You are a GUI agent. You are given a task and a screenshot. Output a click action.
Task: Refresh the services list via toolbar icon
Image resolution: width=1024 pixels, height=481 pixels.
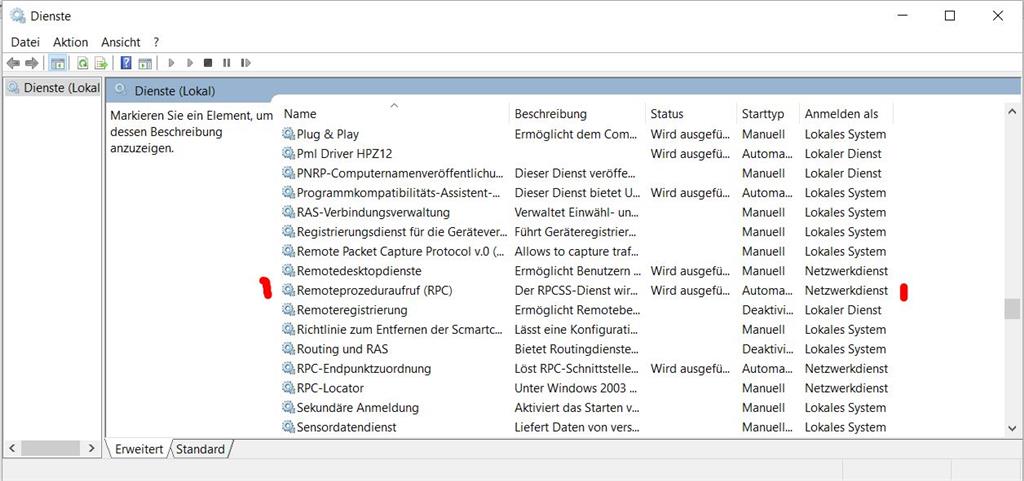coord(82,63)
